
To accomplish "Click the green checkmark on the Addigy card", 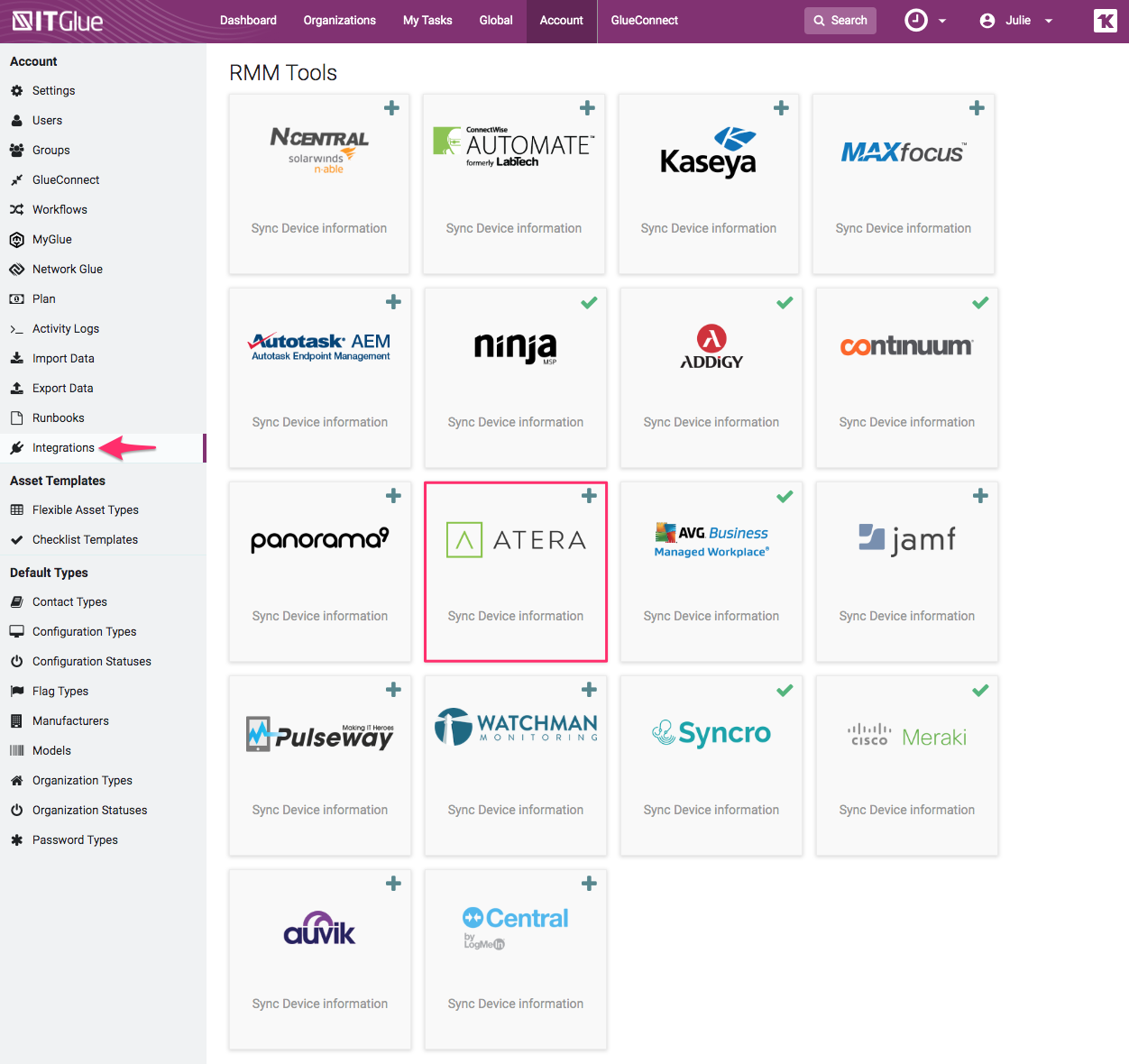I will click(x=785, y=303).
